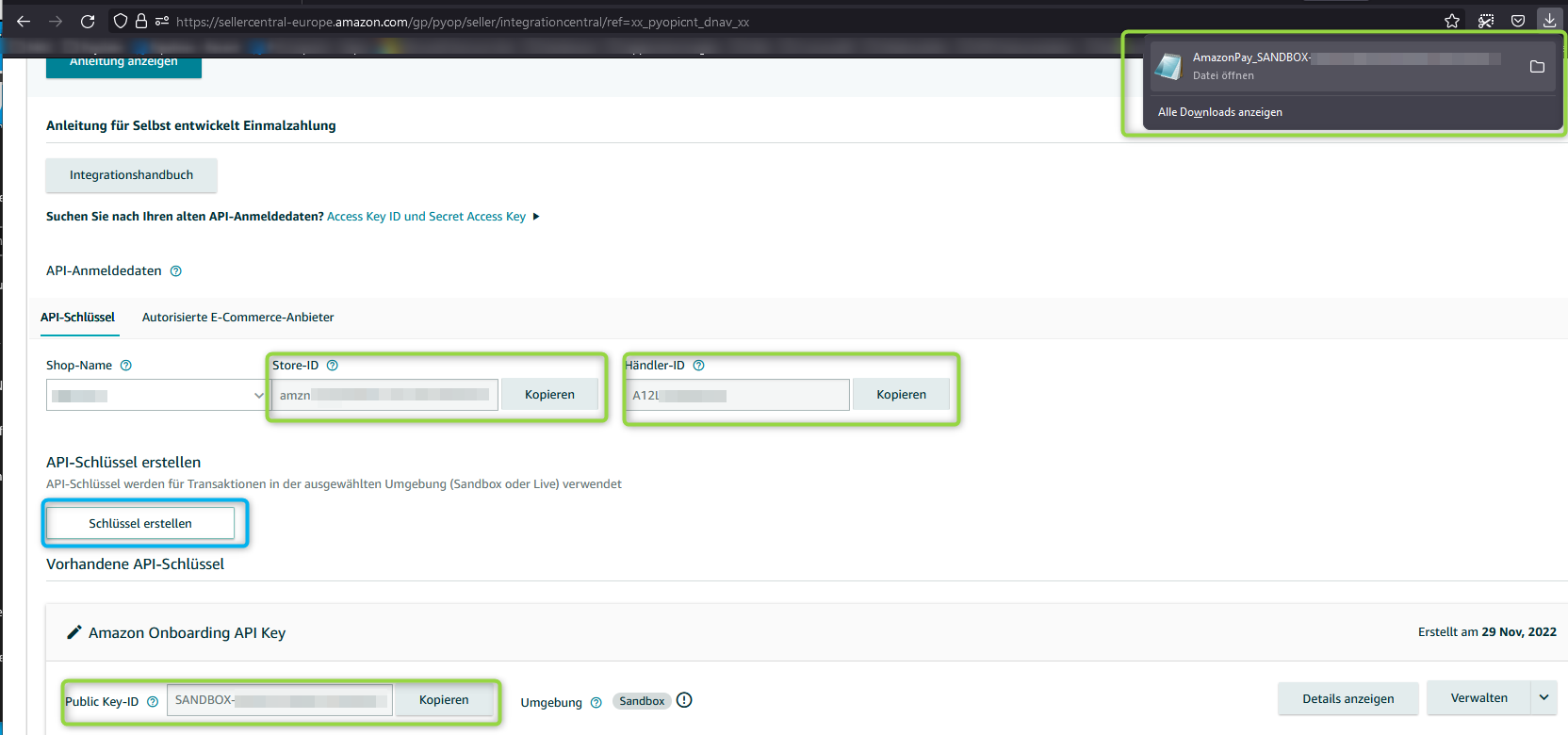The width and height of the screenshot is (1568, 735).
Task: Open help icon next to Shop-Name
Action: (x=126, y=366)
